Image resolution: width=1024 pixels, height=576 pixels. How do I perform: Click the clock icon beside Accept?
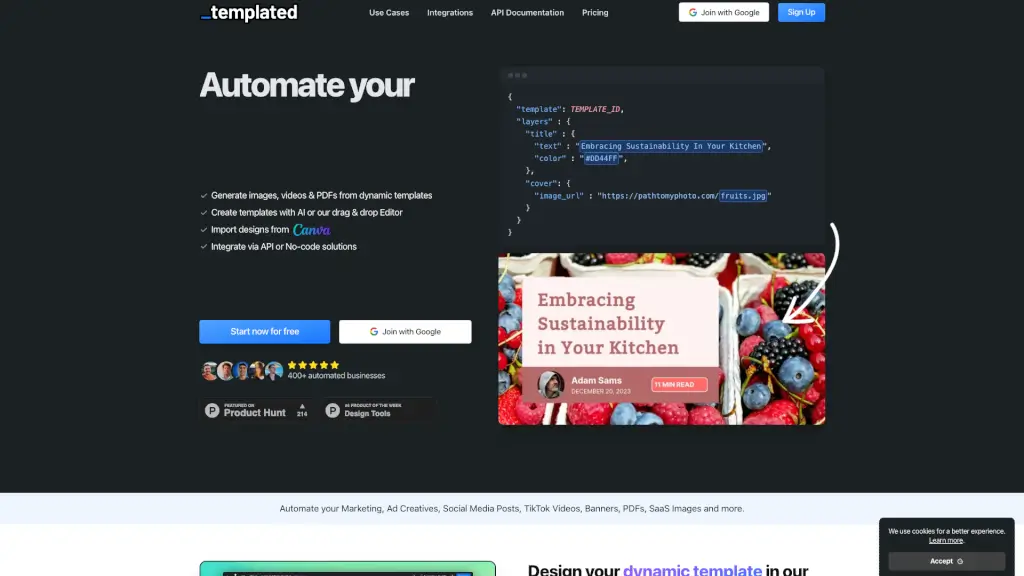[x=961, y=561]
